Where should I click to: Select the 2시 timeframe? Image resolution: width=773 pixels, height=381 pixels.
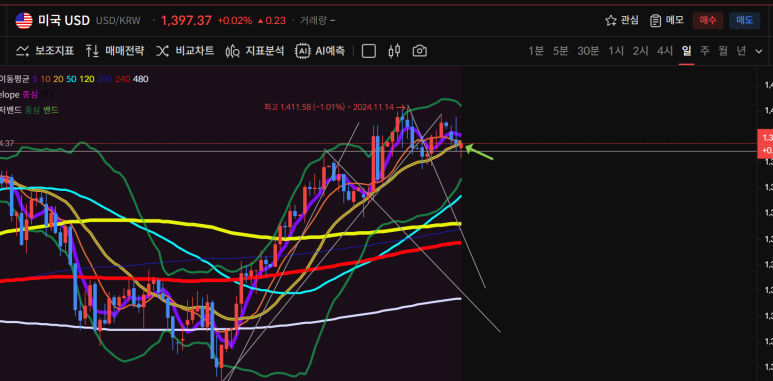640,51
